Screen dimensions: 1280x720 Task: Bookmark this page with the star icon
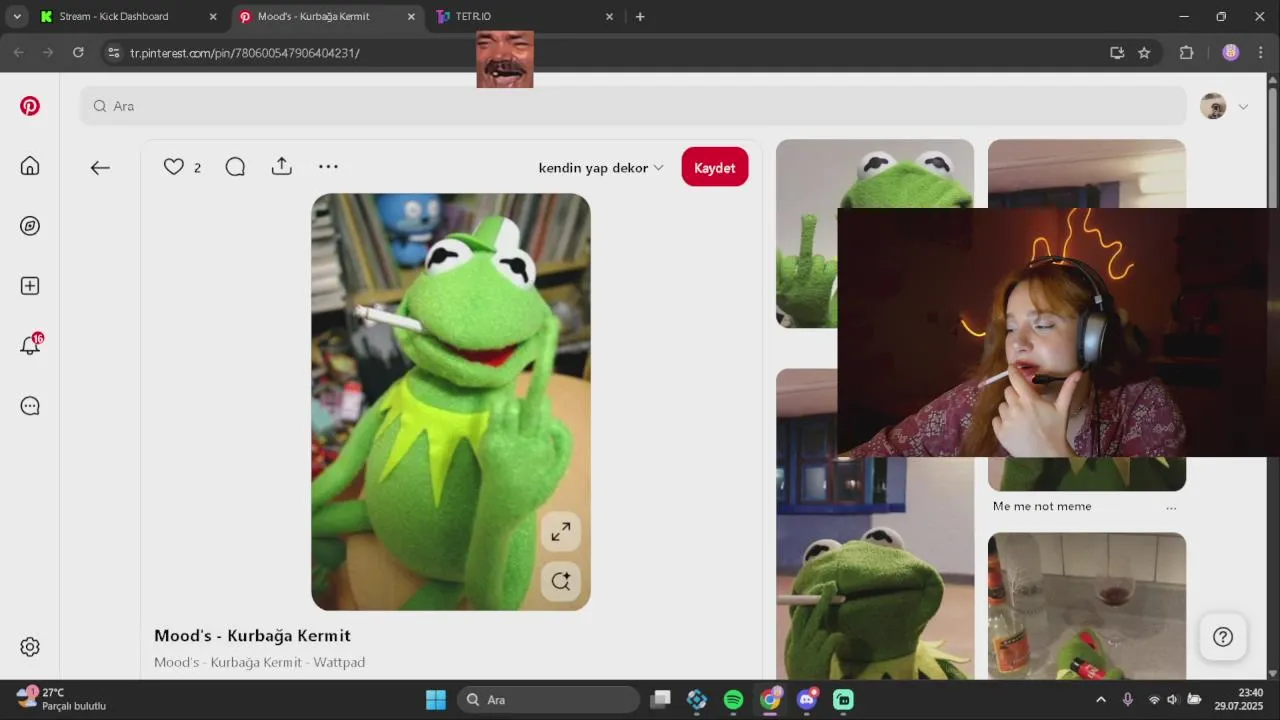tap(1144, 53)
